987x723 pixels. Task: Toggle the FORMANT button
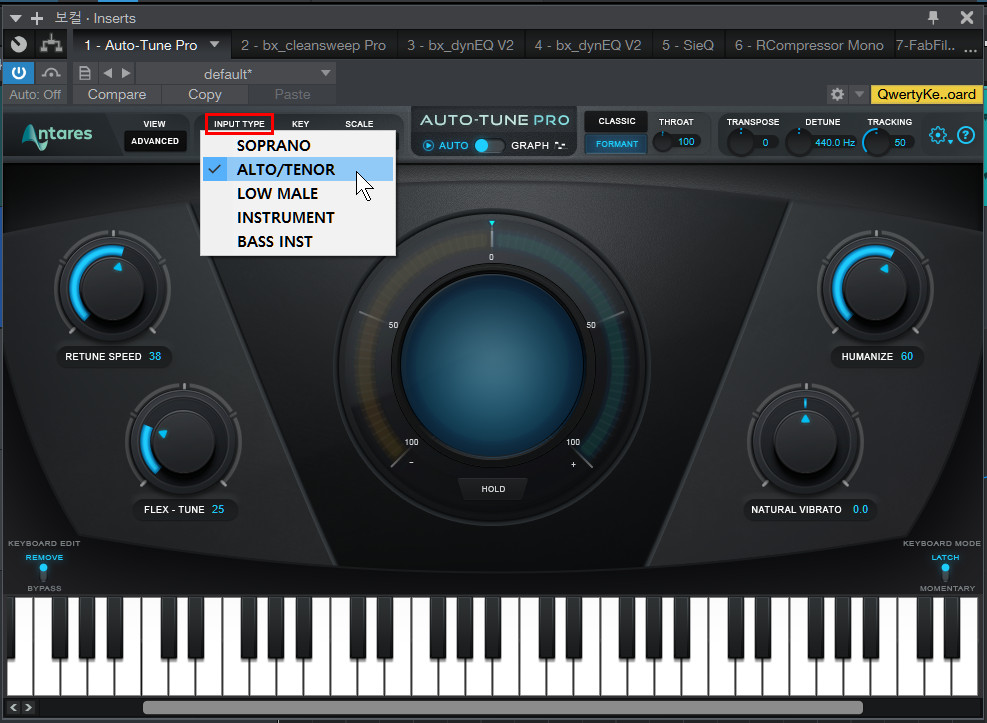pos(616,144)
